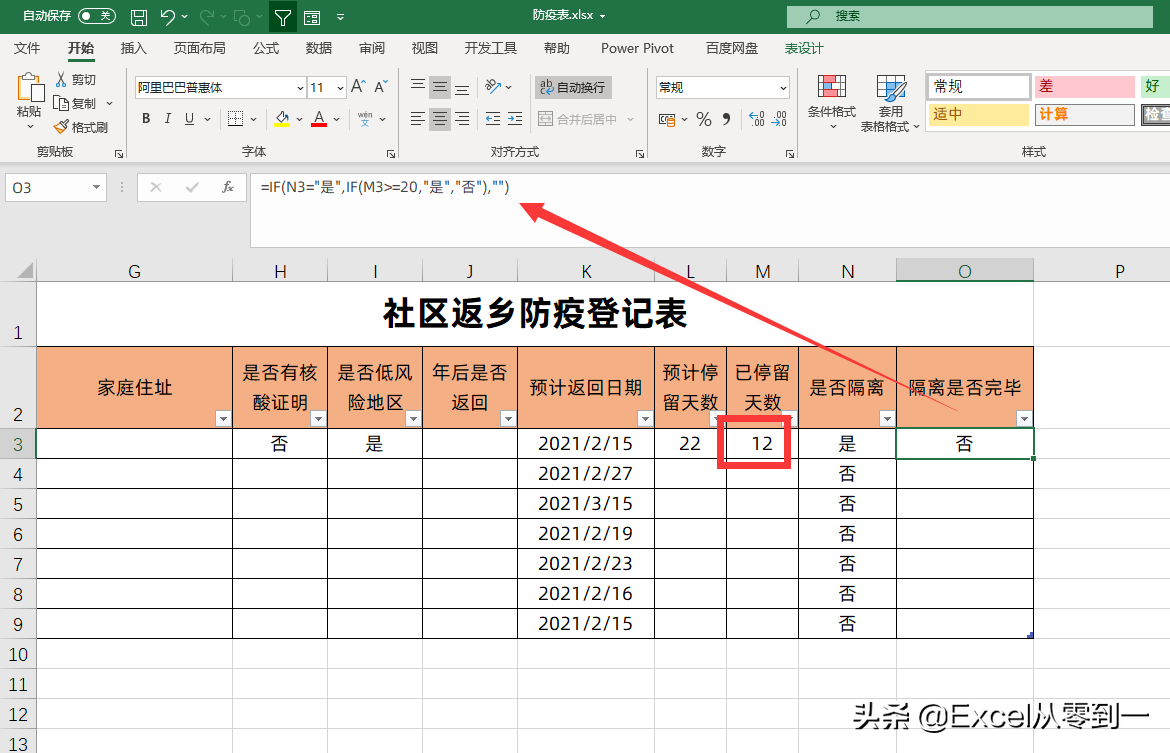This screenshot has height=753, width=1170.
Task: Click the 复制 copy button
Action: pos(75,103)
